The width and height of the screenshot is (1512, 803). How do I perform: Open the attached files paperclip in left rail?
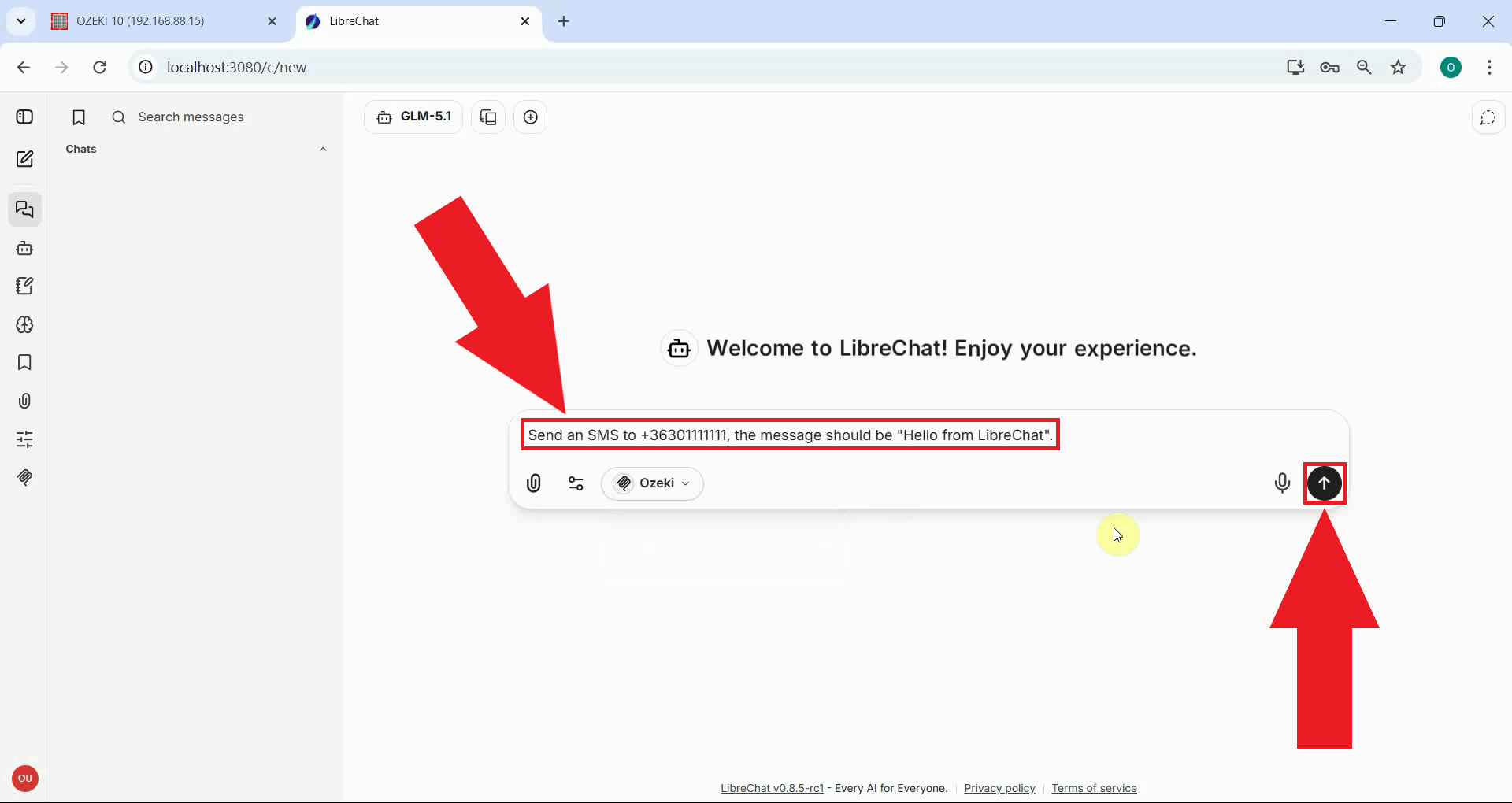24,401
